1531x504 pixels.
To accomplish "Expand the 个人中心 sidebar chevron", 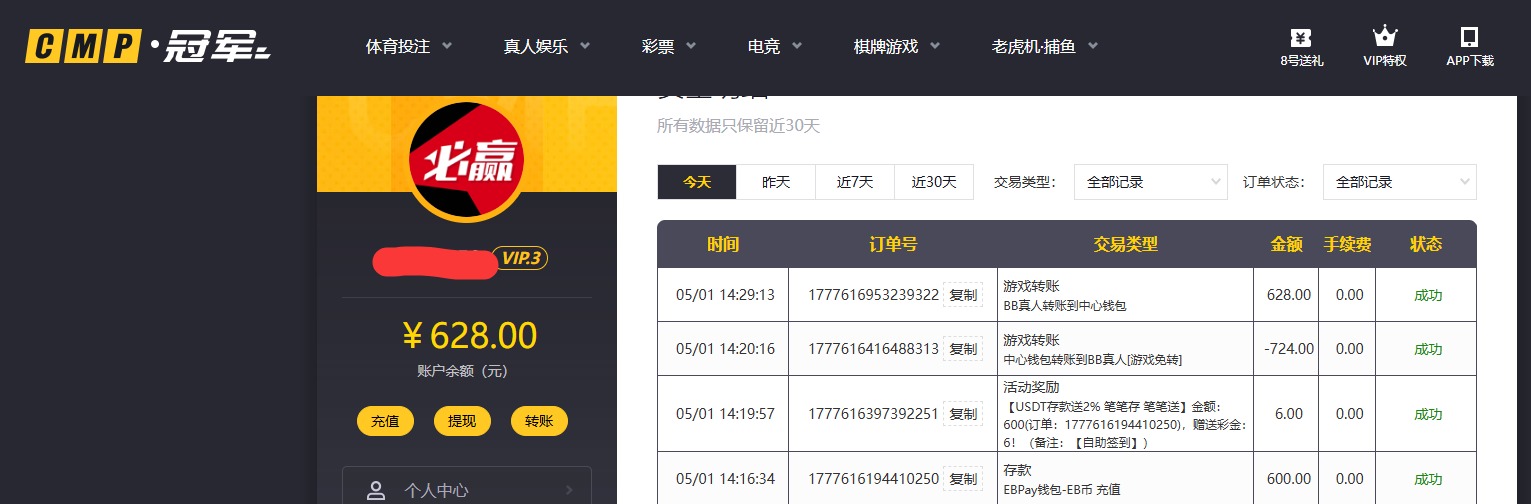I will tap(569, 490).
